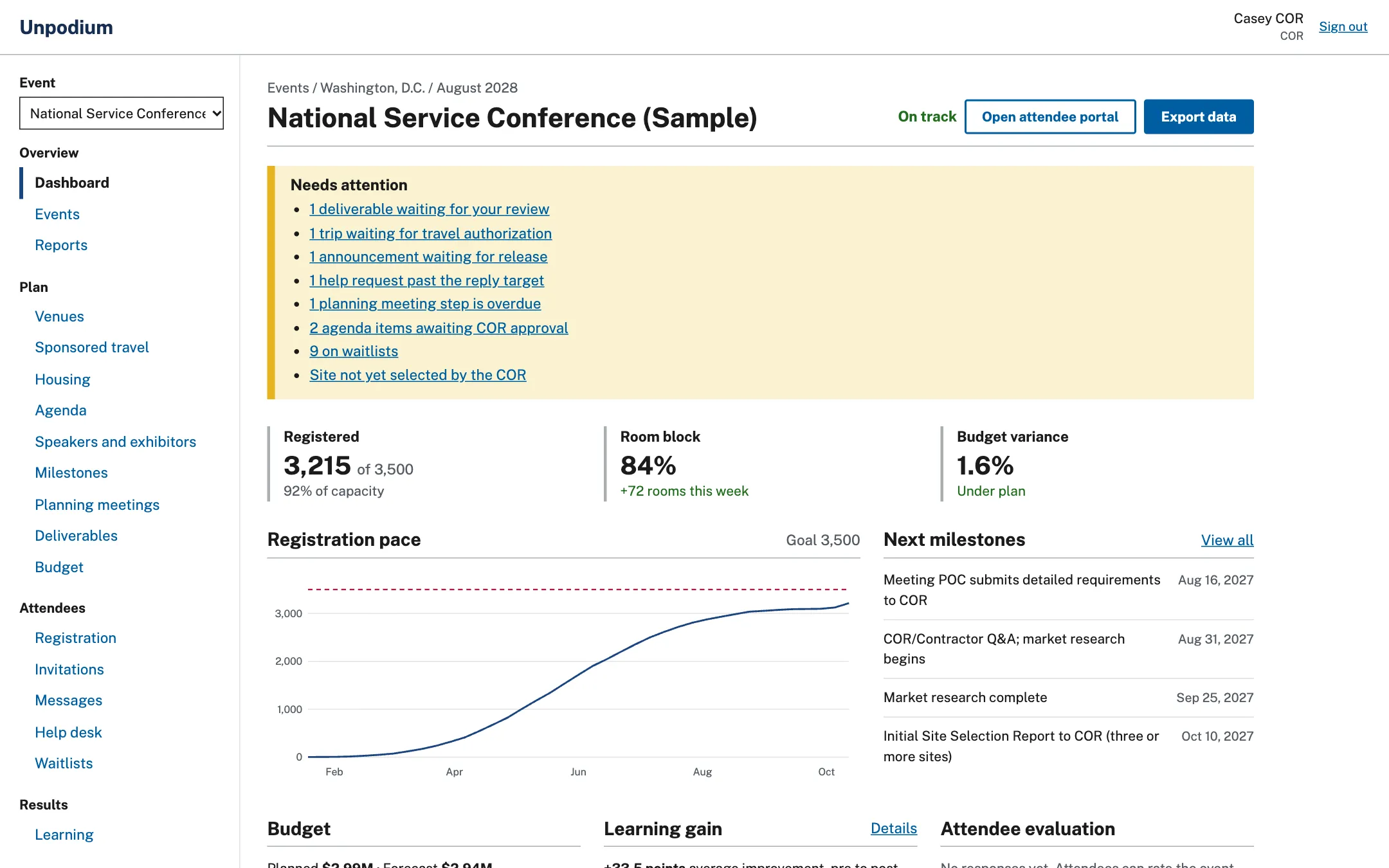
Task: Go to Events in sidebar
Action: click(x=57, y=214)
